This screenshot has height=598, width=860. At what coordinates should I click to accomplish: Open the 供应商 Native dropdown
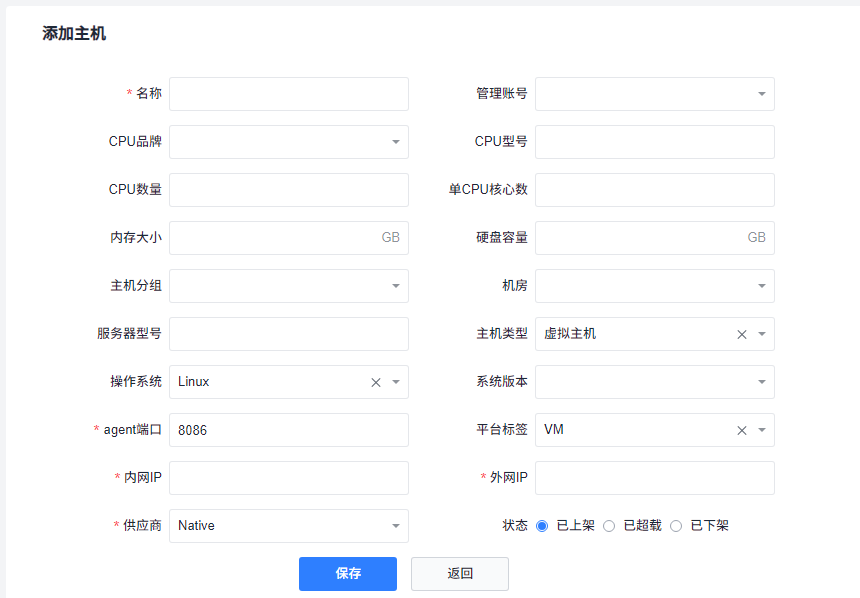288,526
